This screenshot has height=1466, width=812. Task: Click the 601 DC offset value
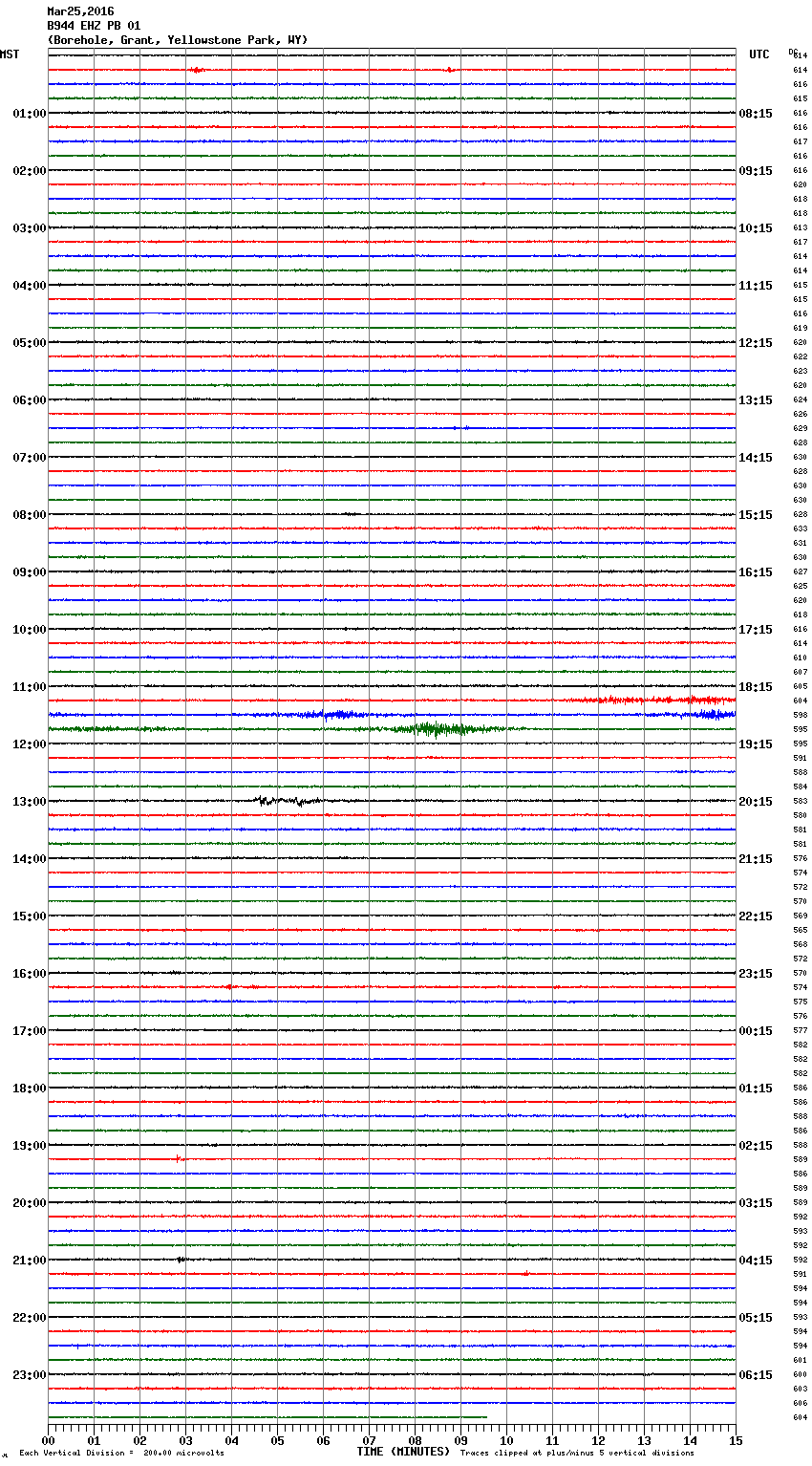(x=801, y=1360)
